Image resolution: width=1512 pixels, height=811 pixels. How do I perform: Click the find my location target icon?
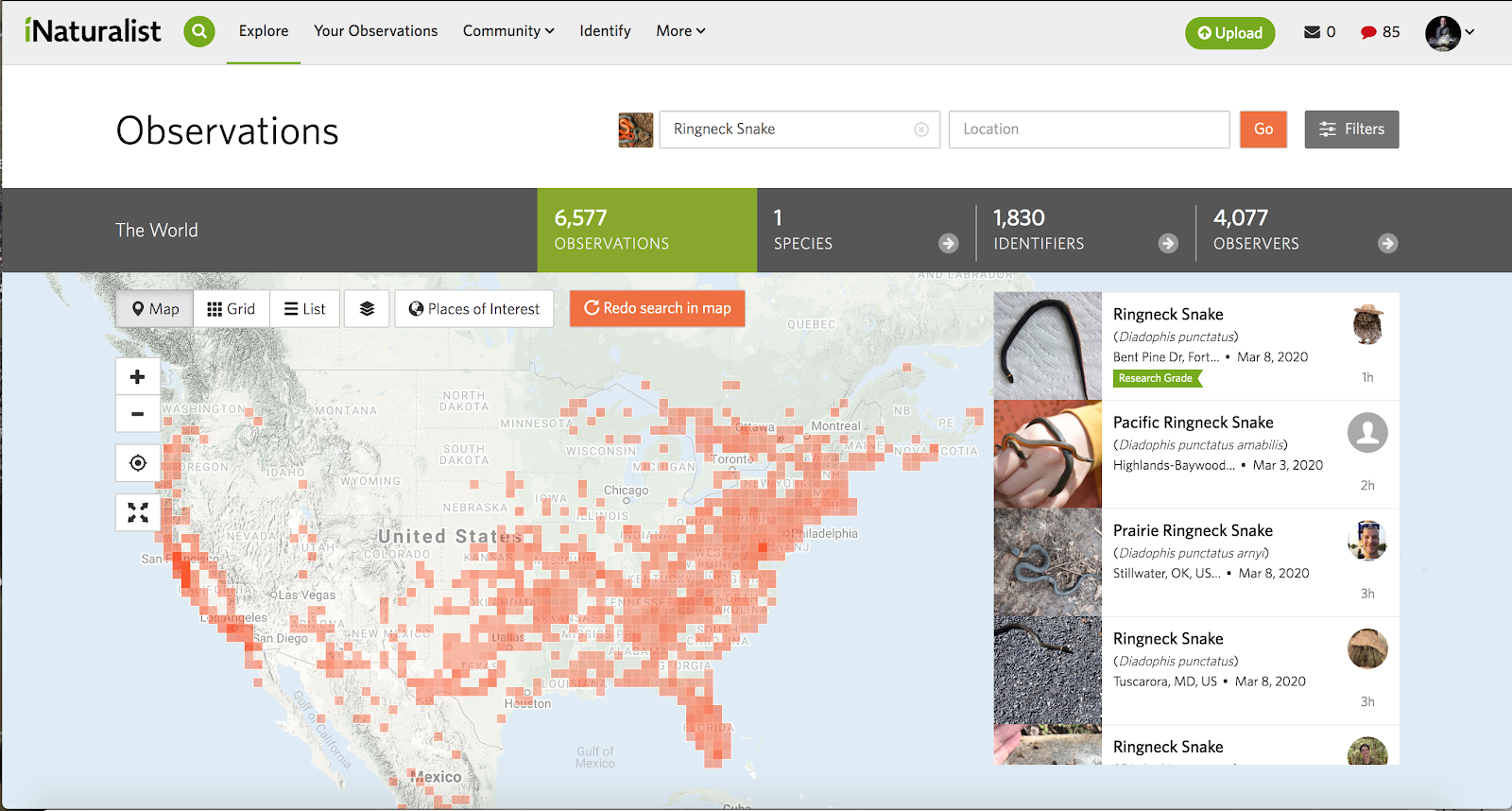[x=138, y=463]
